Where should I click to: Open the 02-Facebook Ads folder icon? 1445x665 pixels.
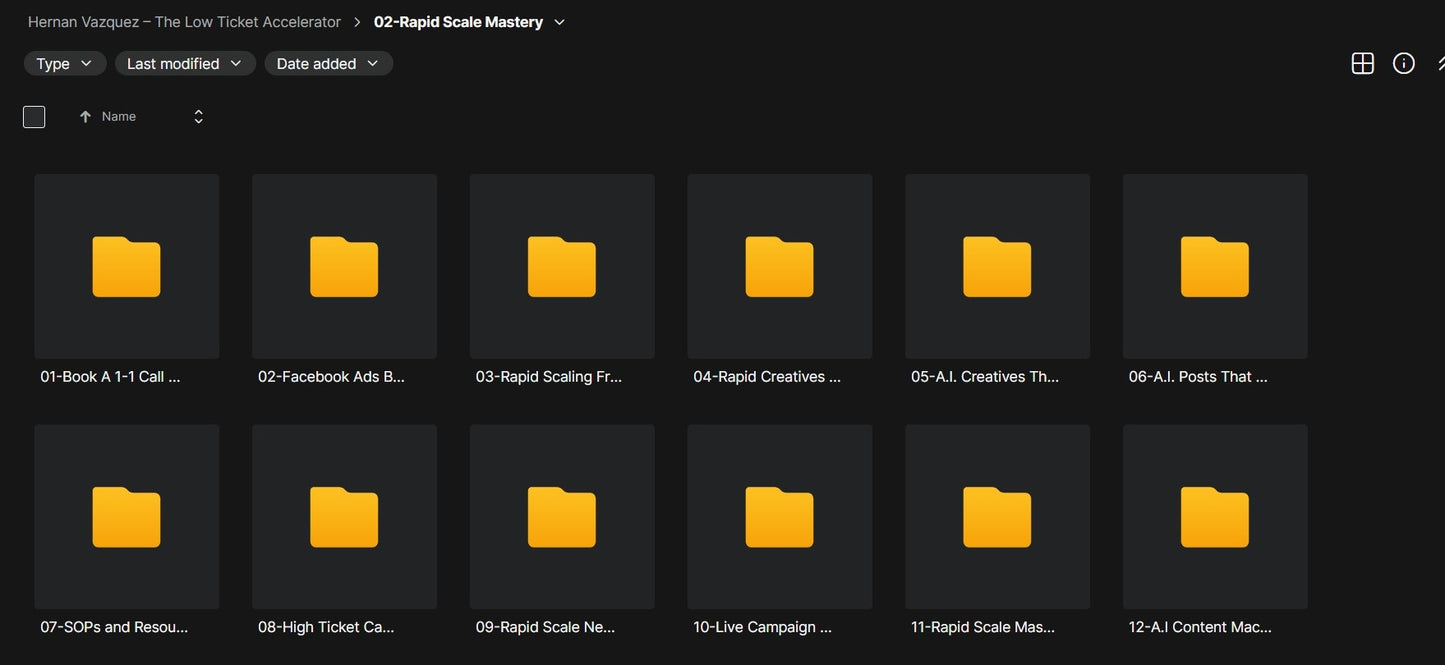coord(344,266)
